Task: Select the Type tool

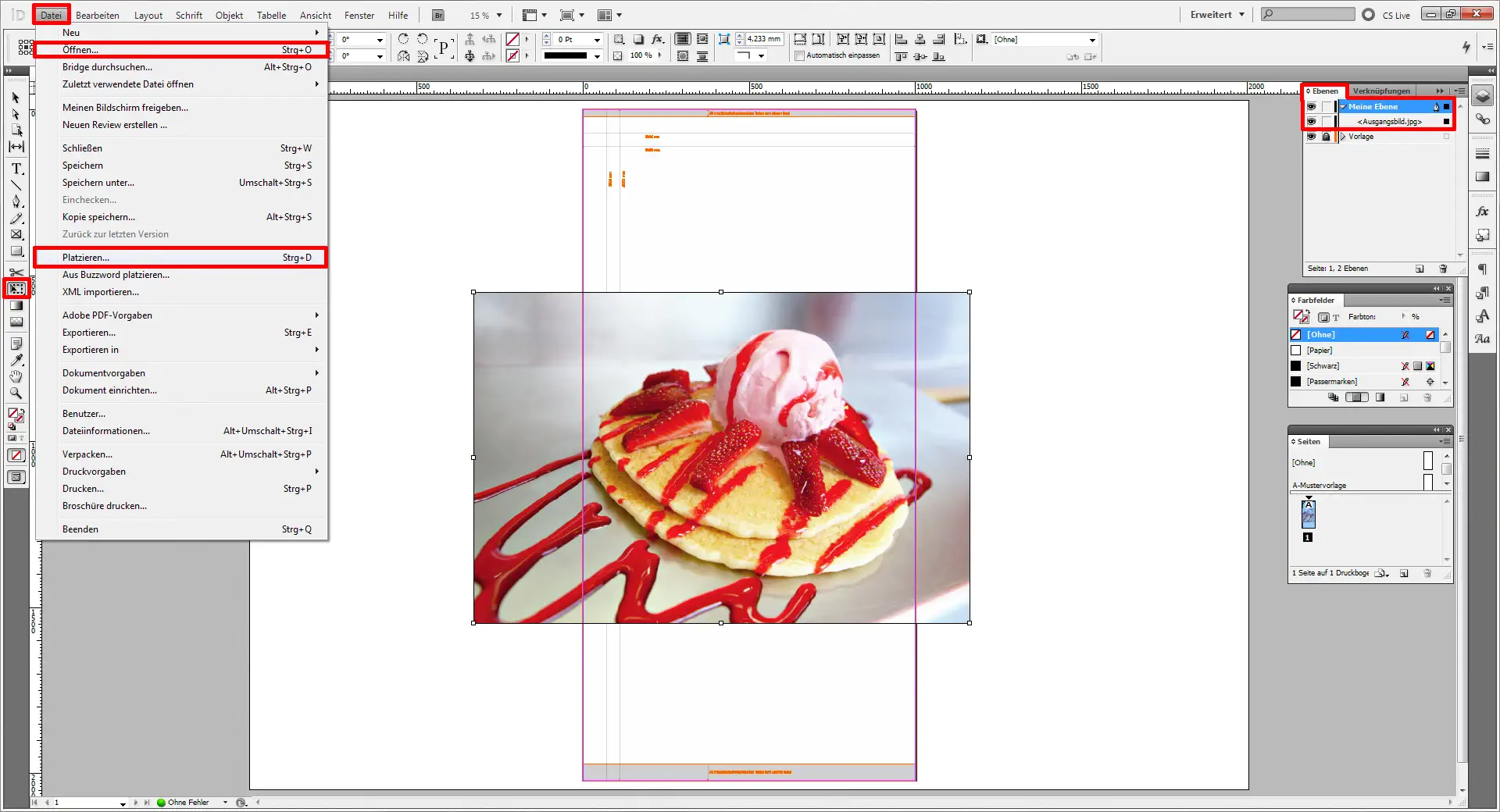Action: click(x=16, y=169)
